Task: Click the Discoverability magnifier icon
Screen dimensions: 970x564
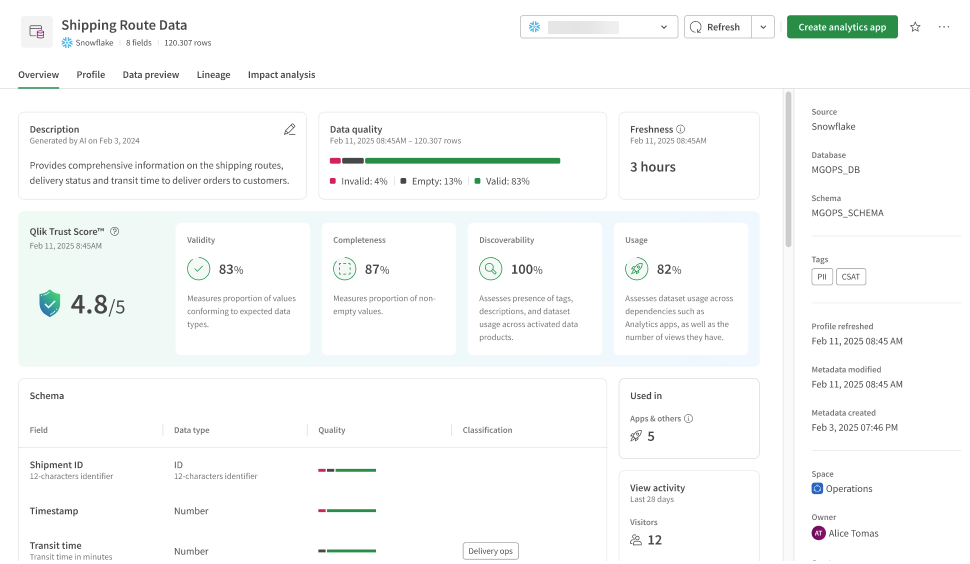Action: tap(490, 269)
